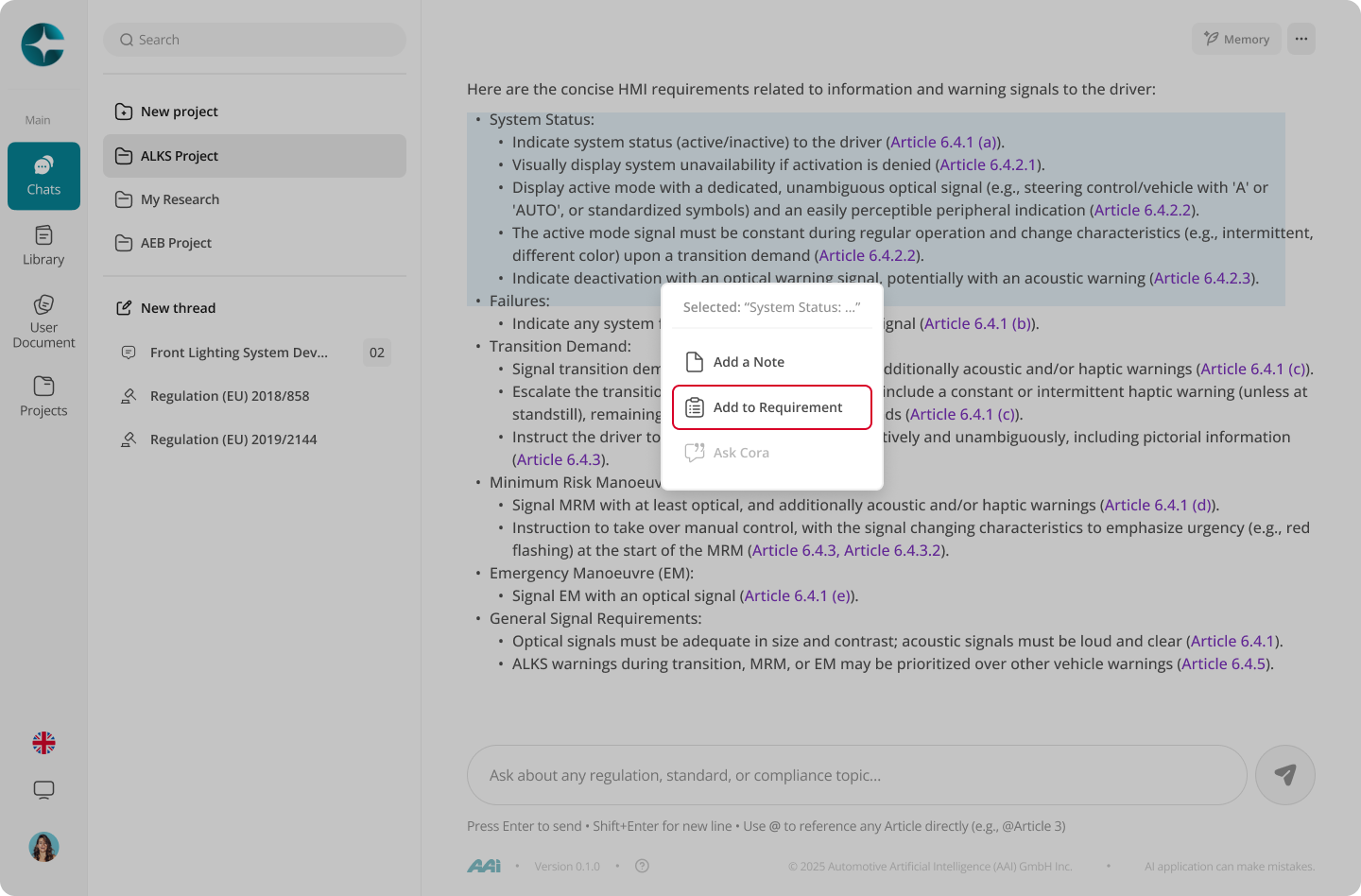Click the "Selected: System Status" popup header

point(772,307)
